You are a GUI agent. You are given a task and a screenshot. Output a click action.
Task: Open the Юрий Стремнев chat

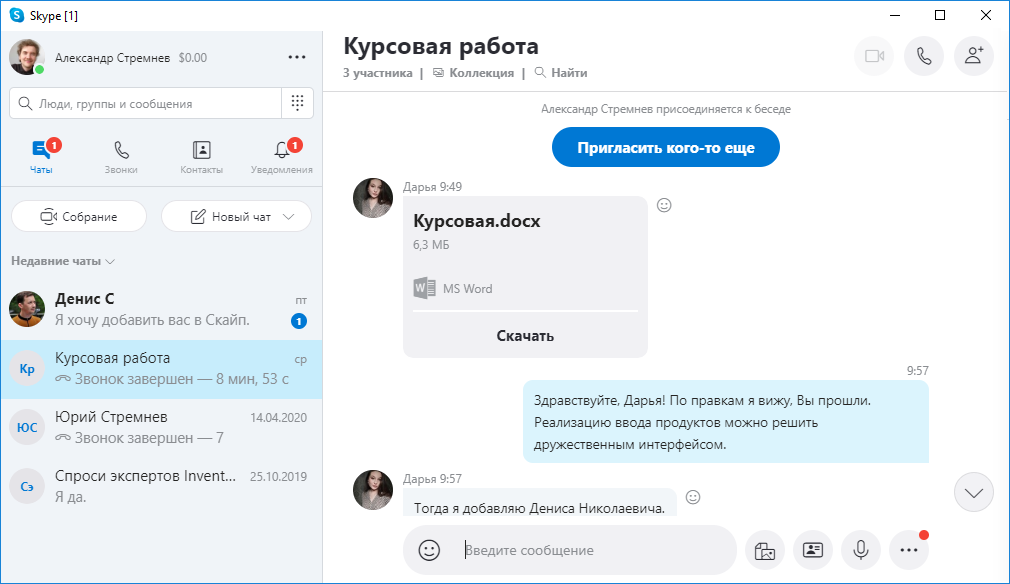[x=162, y=428]
